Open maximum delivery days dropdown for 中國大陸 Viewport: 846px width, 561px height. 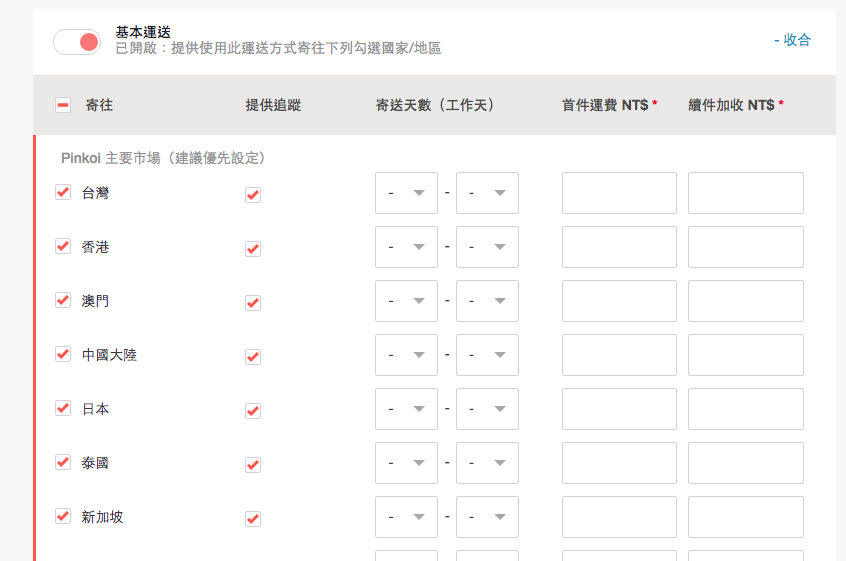pos(487,355)
